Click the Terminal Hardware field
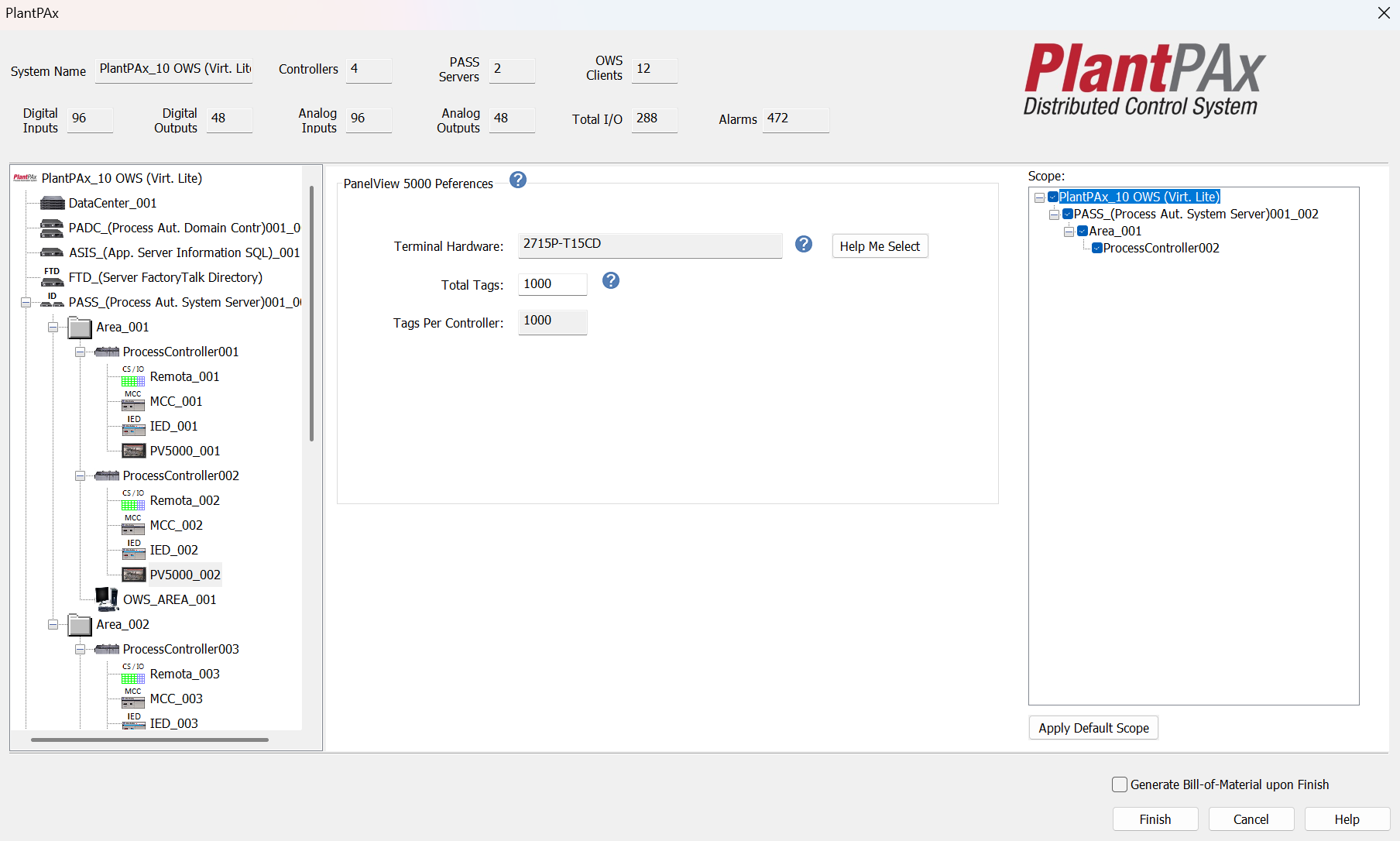1400x841 pixels. pyautogui.click(x=650, y=245)
